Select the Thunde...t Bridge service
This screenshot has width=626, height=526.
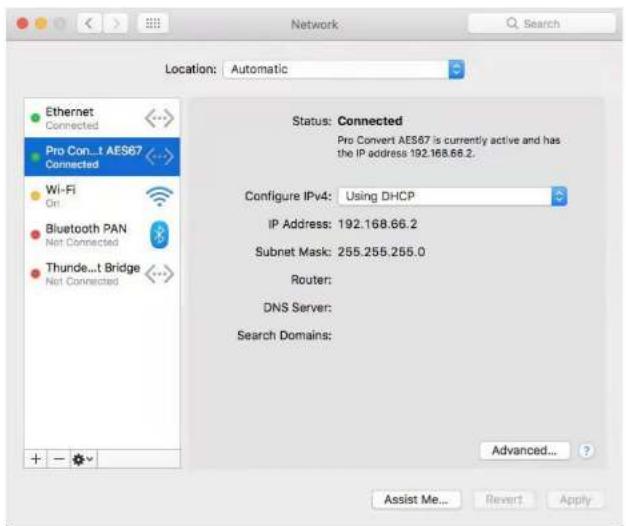102,274
